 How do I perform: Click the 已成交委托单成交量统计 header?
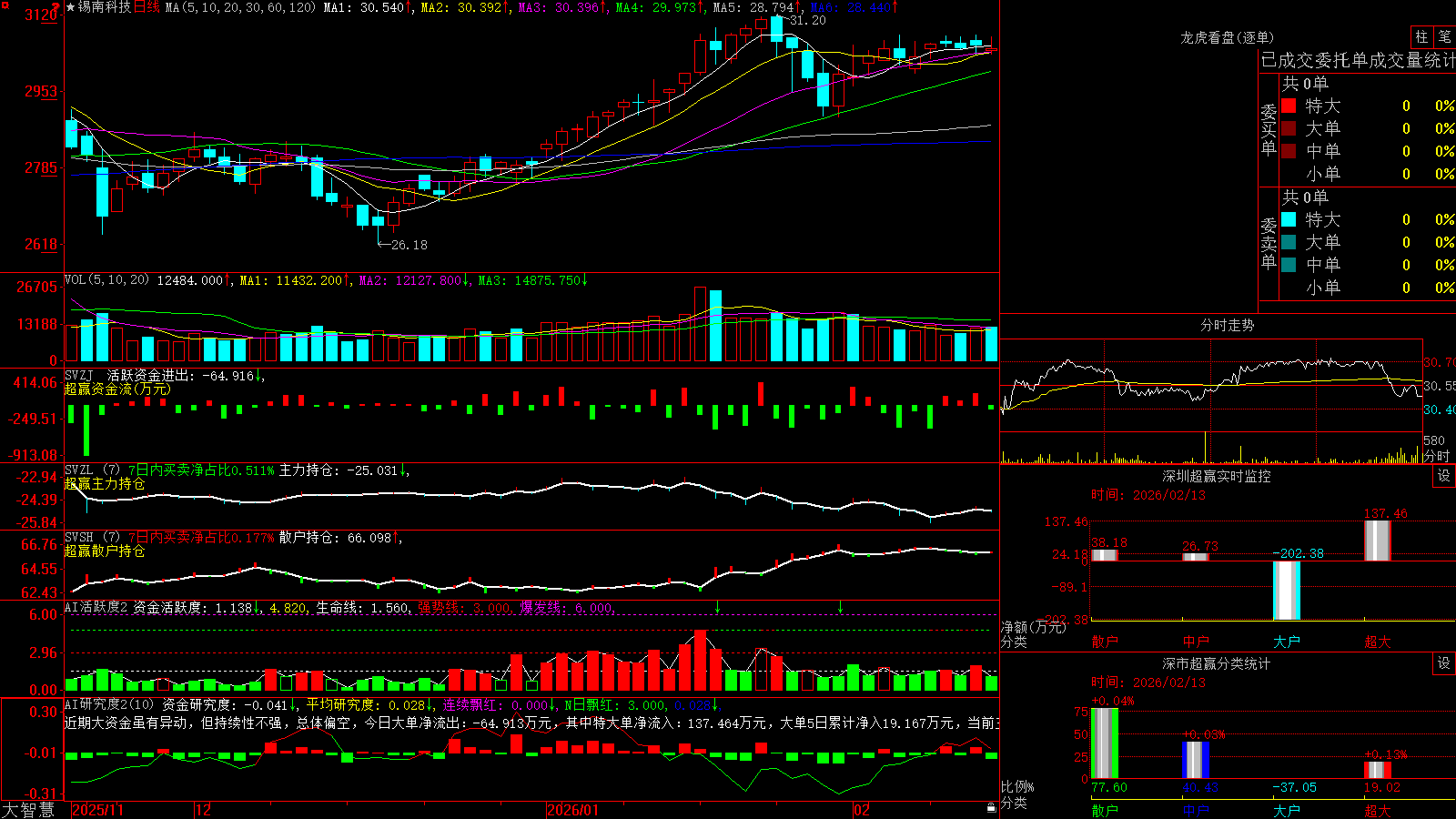(x=1358, y=60)
